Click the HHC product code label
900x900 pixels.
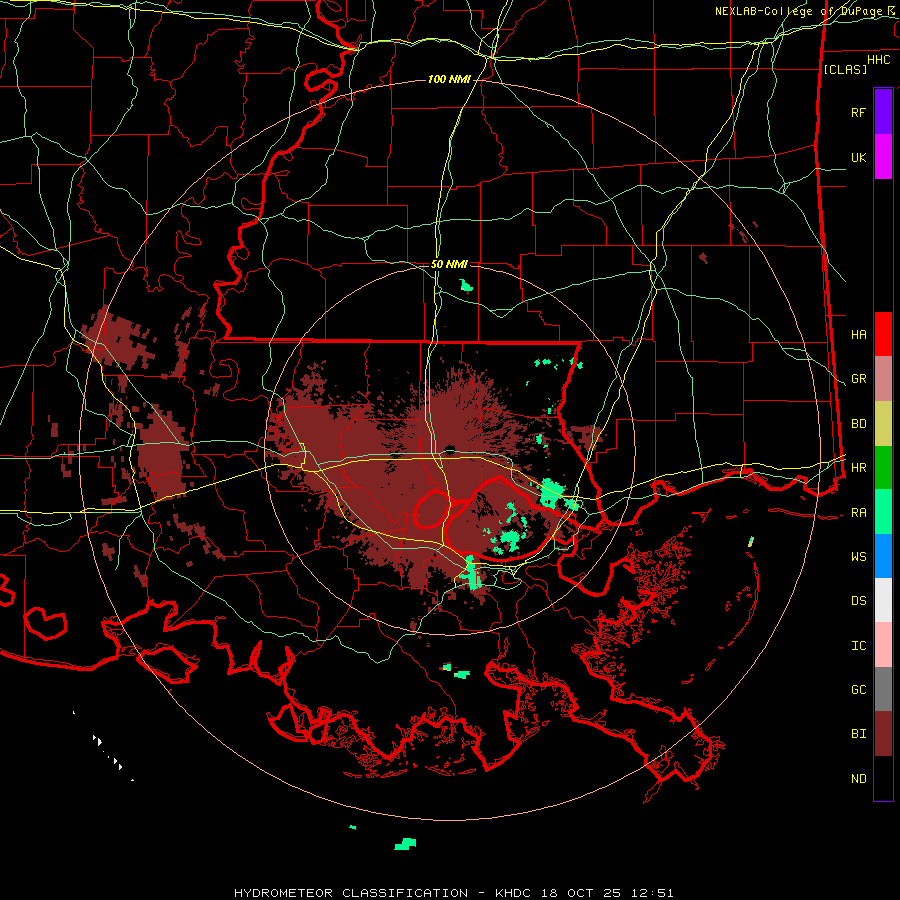point(878,60)
